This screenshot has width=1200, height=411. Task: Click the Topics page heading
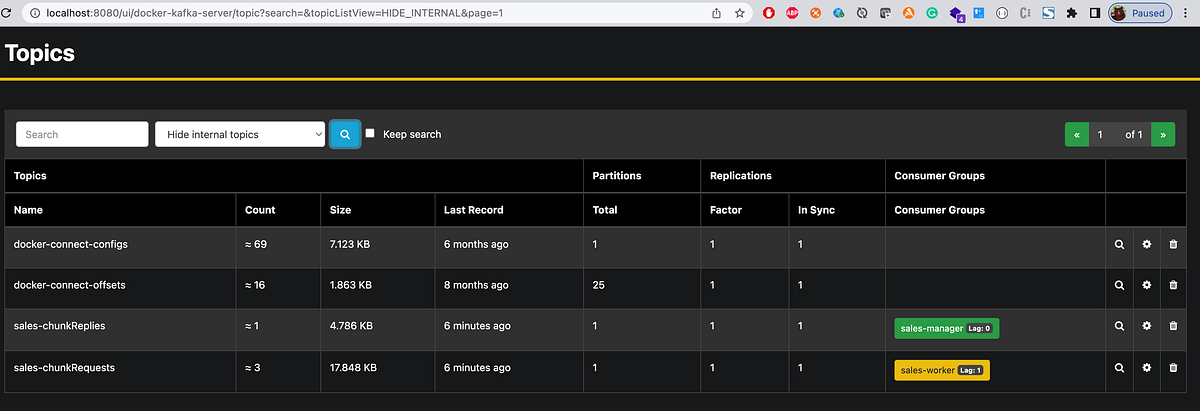click(40, 53)
